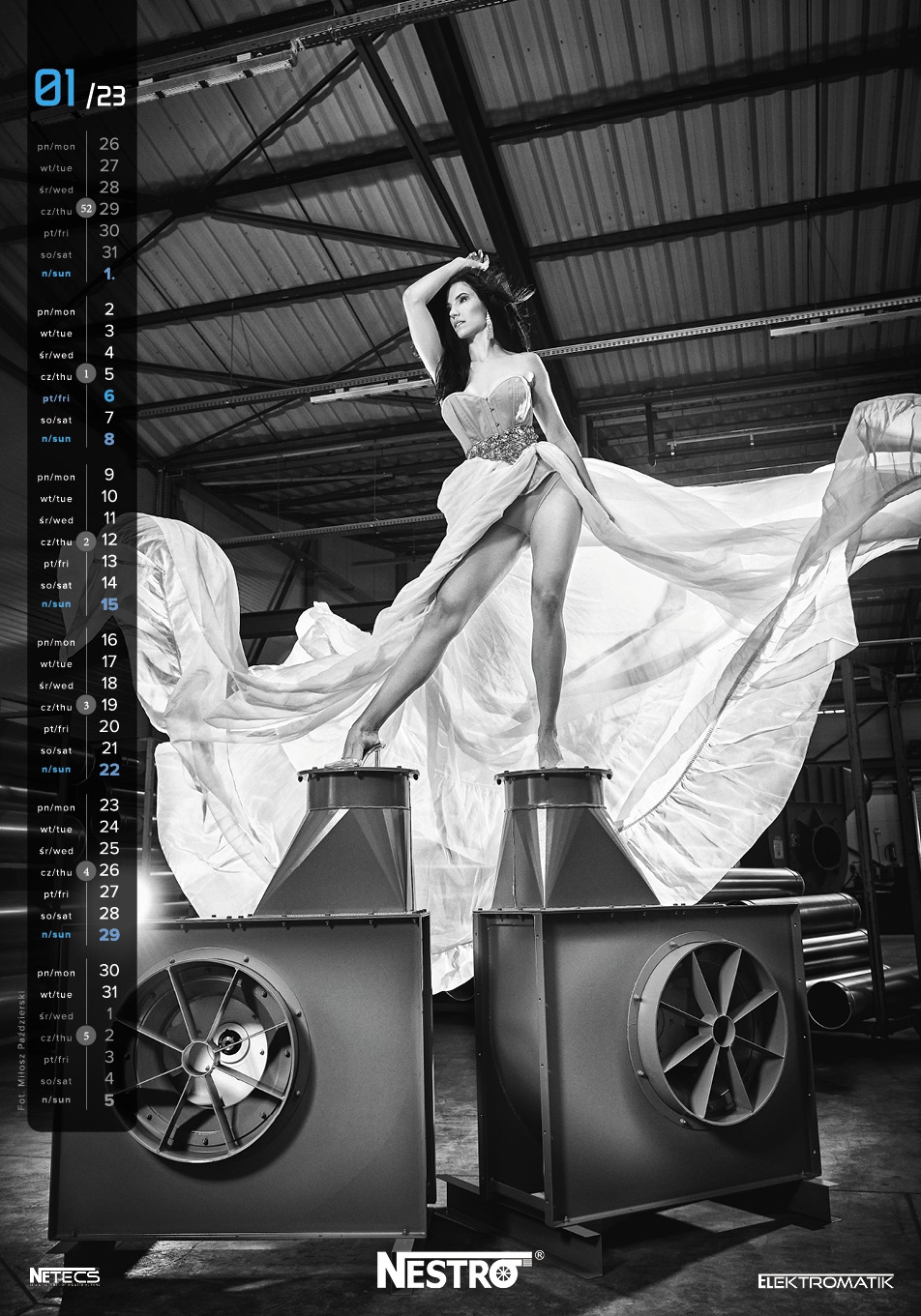The image size is (921, 1316).
Task: Select the week 2 circle badge
Action: click(87, 541)
